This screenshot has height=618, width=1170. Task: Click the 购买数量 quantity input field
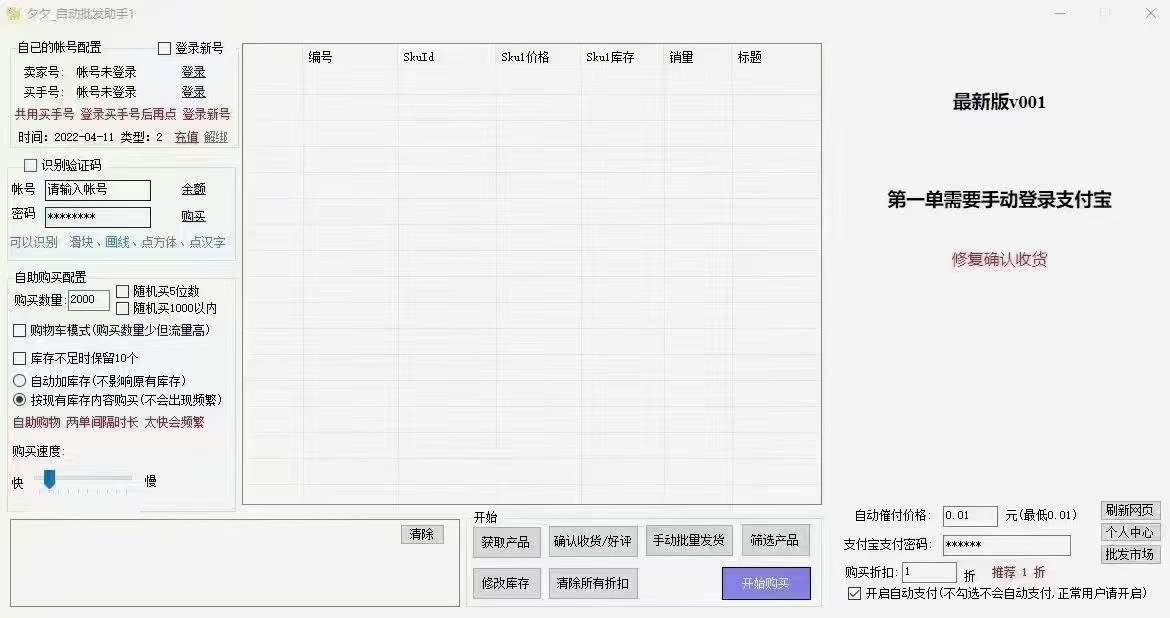(88, 299)
